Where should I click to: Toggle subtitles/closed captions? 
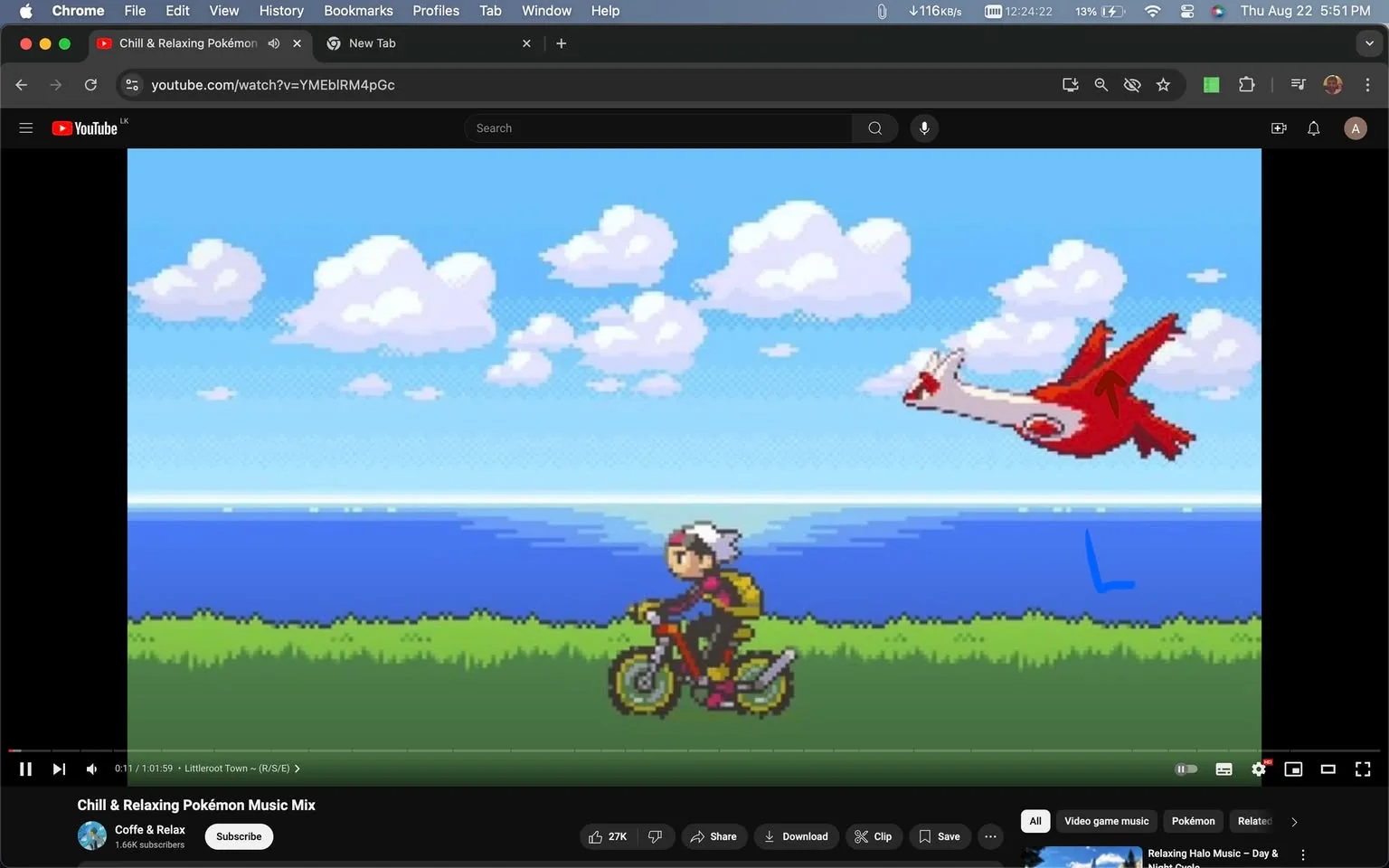[1224, 769]
